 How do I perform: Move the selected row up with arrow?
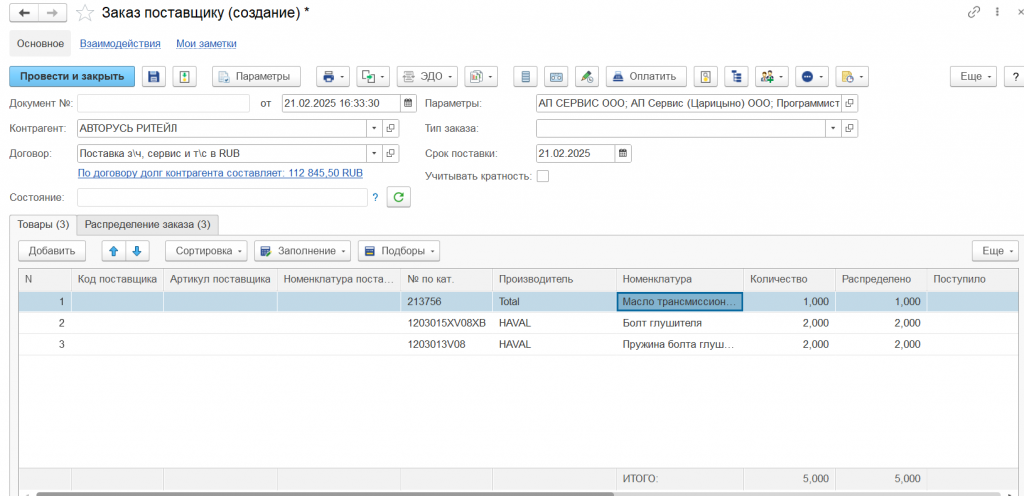(x=113, y=251)
